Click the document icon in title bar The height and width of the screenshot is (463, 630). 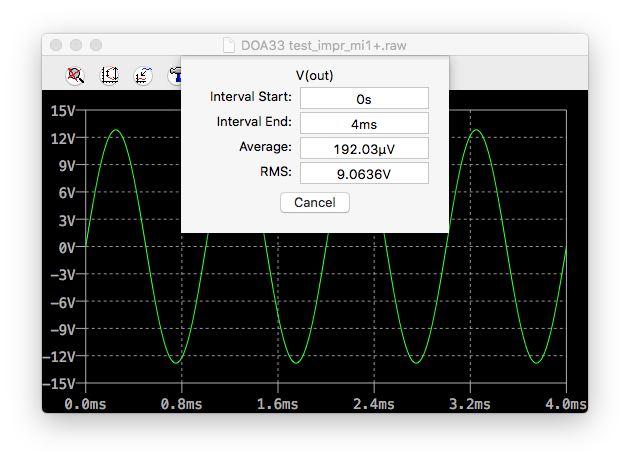tap(229, 45)
